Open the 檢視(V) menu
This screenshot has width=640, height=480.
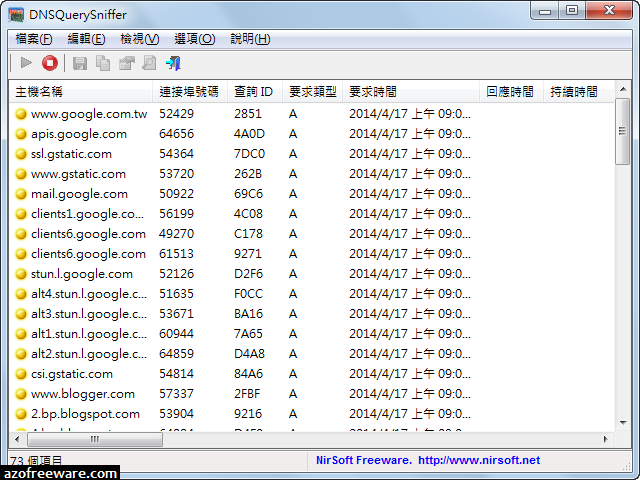pos(140,39)
